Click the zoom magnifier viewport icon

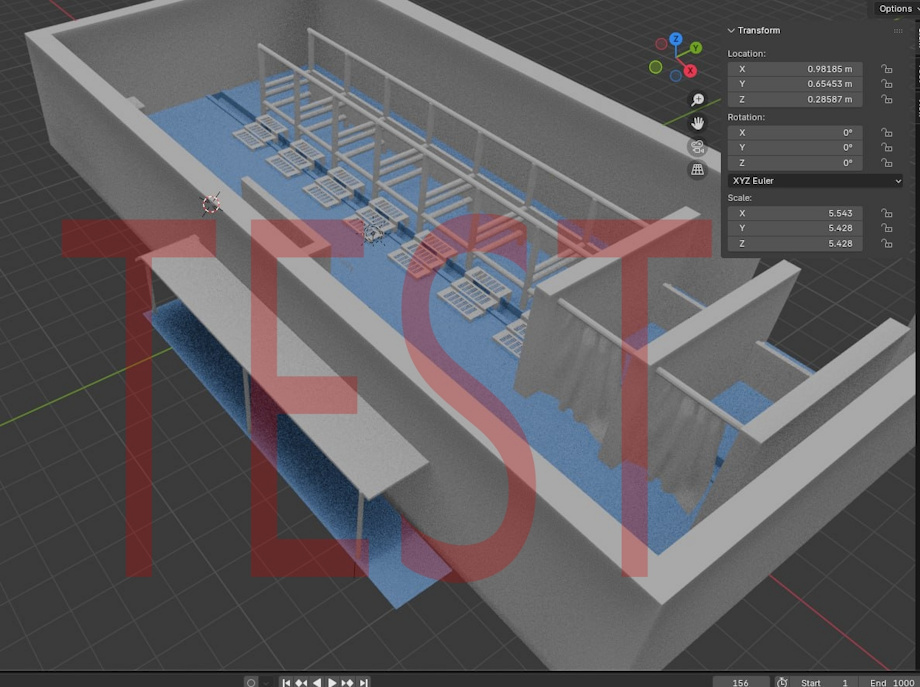(x=697, y=100)
